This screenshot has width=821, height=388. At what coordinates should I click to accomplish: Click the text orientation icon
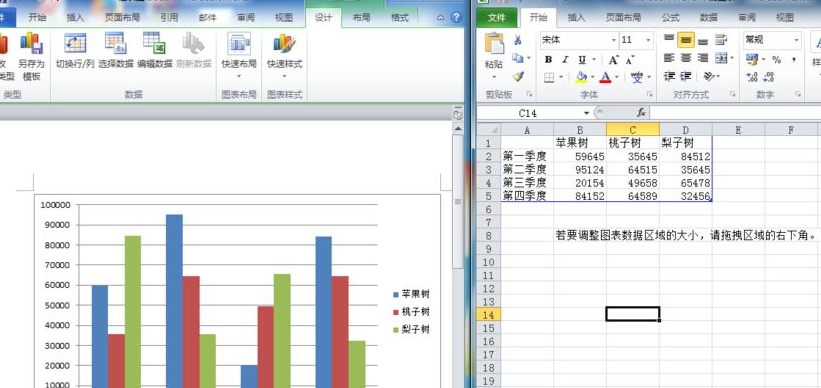point(708,76)
